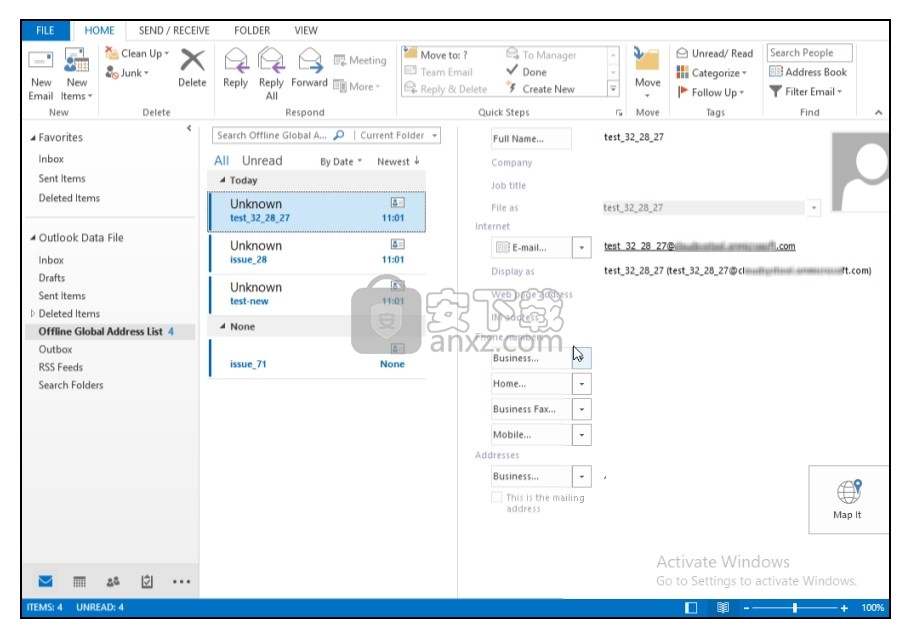
Task: Show Unread items filter
Action: pos(262,161)
